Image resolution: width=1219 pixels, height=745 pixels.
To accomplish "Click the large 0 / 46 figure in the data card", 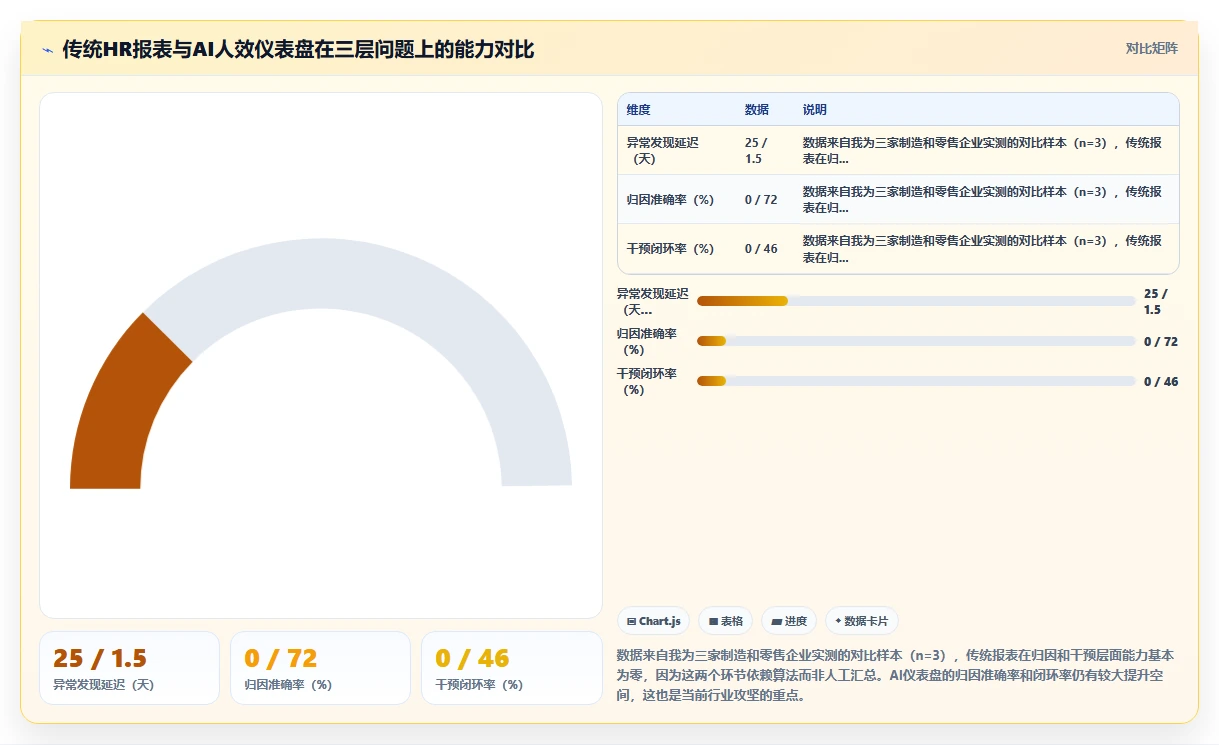I will coord(472,658).
